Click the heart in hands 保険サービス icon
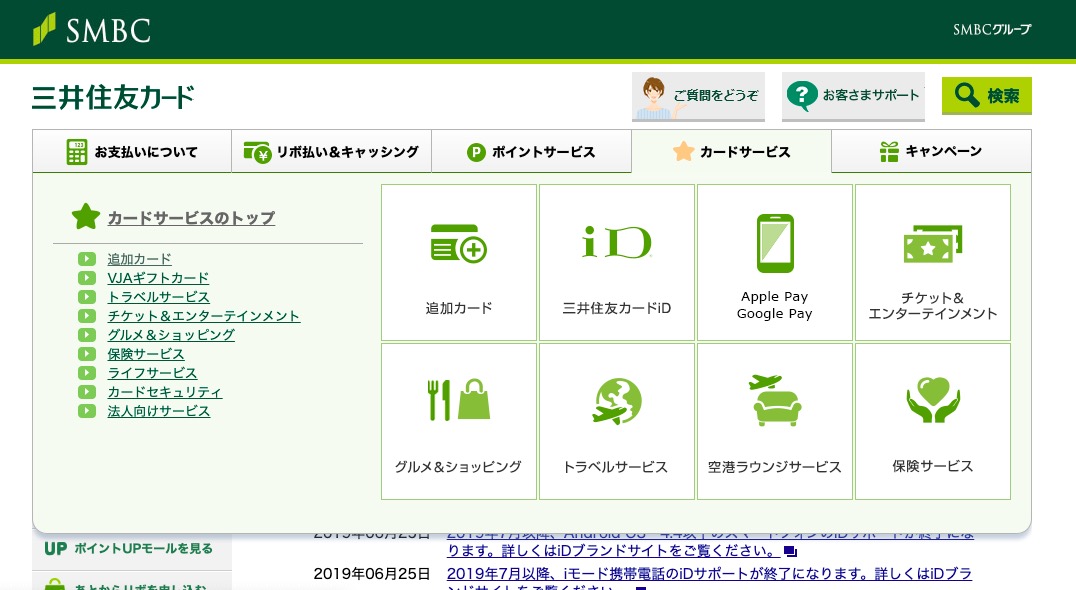Screen dimensions: 1076x590 (x=933, y=400)
